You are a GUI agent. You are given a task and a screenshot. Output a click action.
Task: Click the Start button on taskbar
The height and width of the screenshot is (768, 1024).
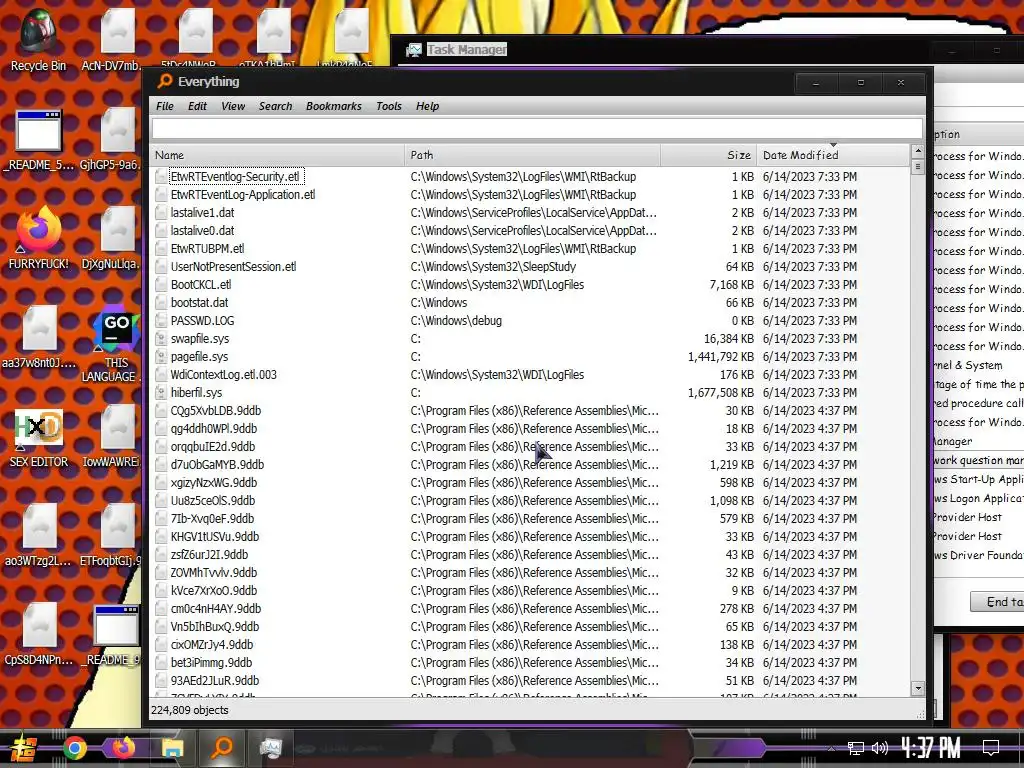coord(23,748)
